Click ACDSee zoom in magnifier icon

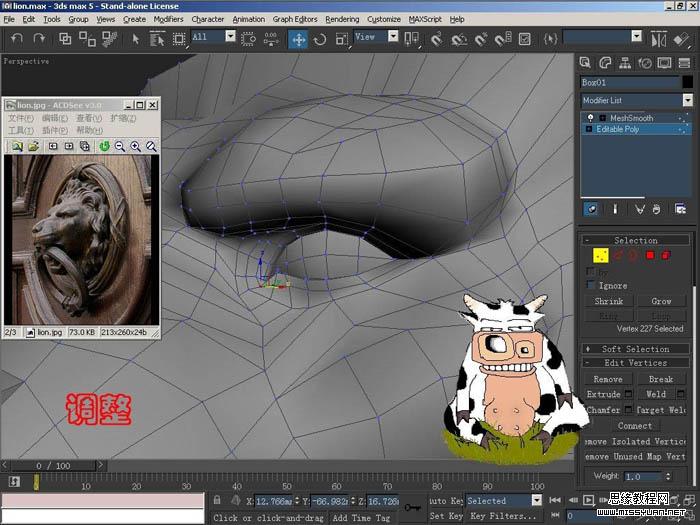click(x=135, y=146)
